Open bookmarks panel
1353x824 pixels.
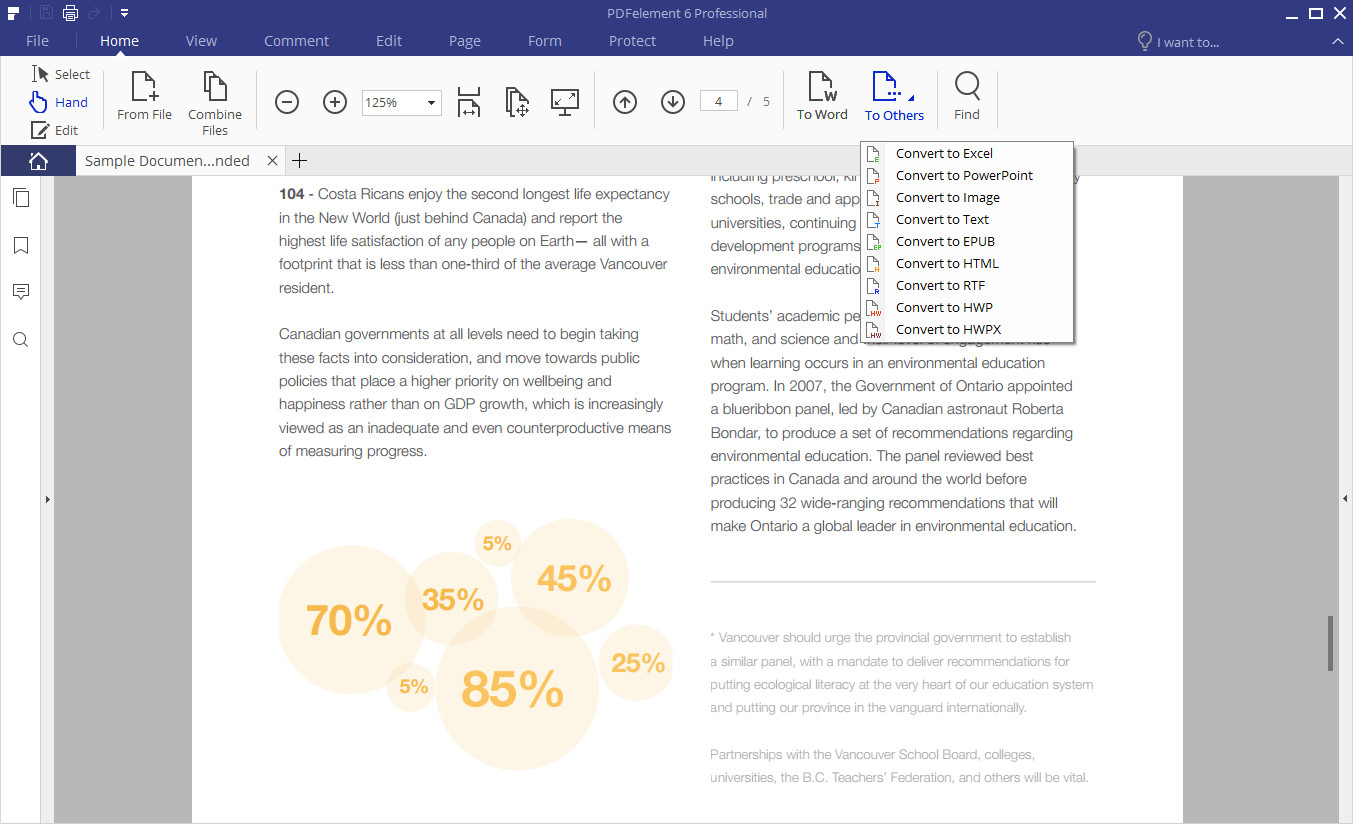20,245
